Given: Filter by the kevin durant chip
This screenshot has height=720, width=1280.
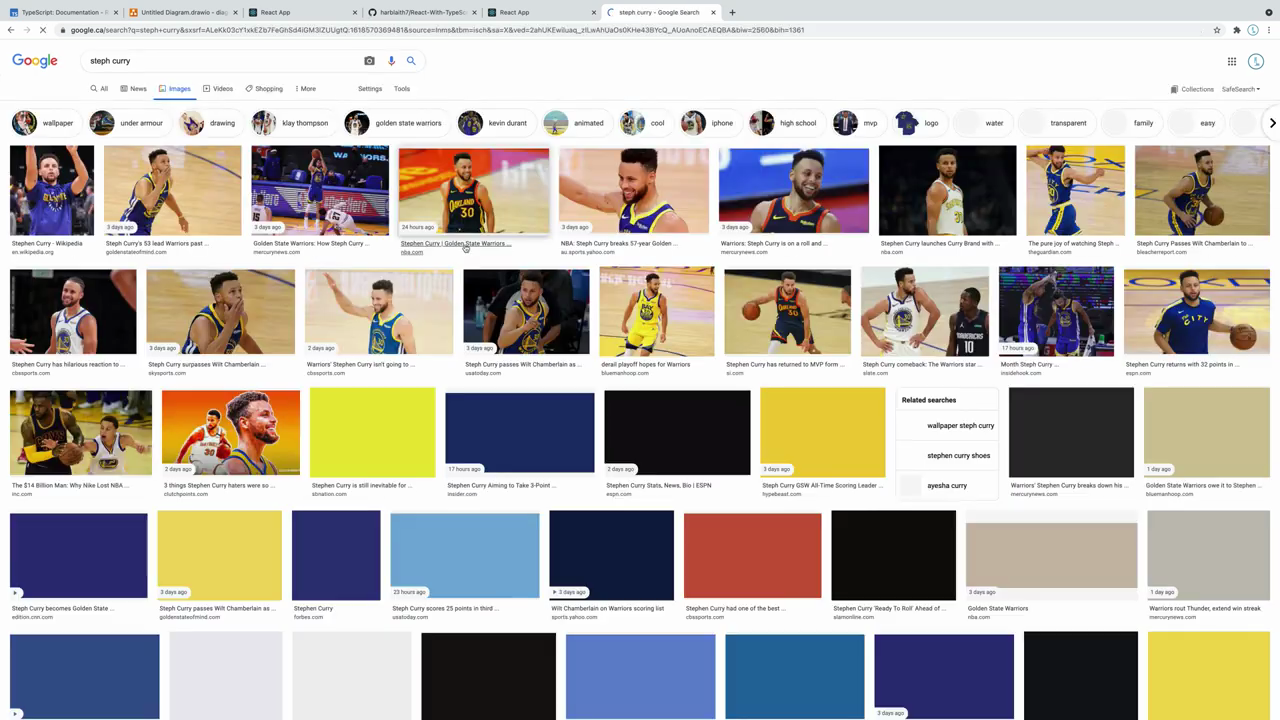Looking at the screenshot, I should click(493, 123).
